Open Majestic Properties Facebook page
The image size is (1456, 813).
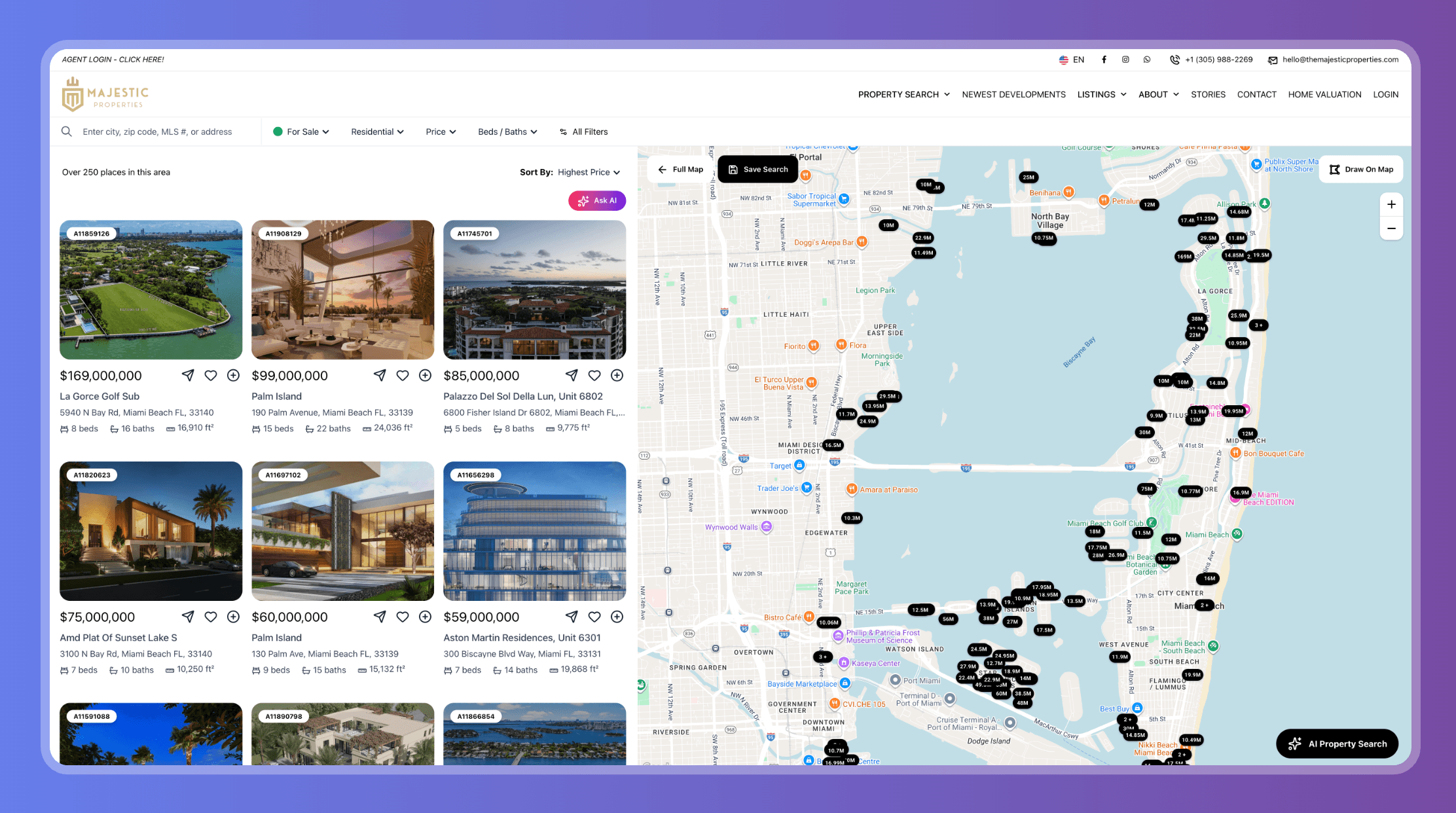coord(1104,60)
